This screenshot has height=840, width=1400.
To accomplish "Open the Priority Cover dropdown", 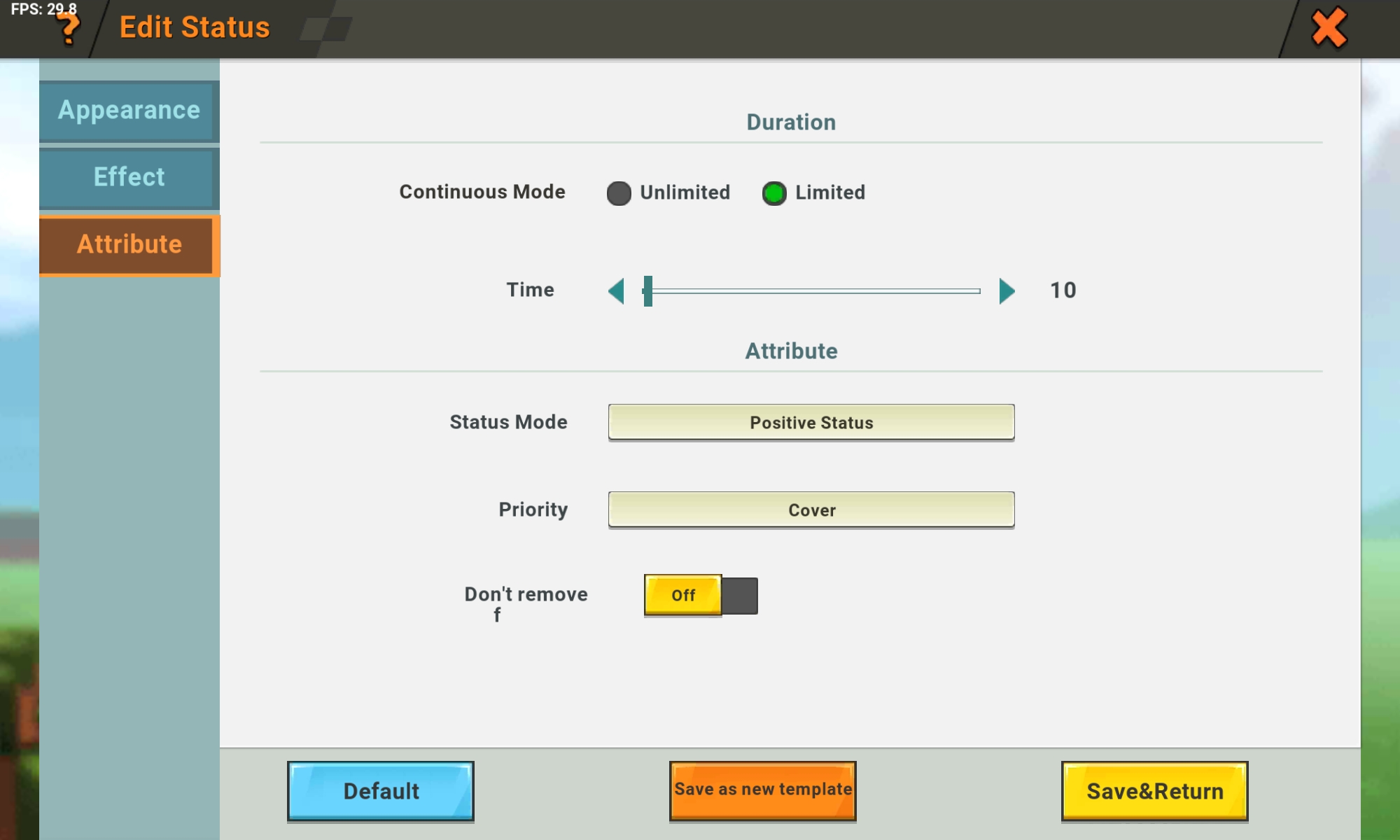I will tap(811, 510).
